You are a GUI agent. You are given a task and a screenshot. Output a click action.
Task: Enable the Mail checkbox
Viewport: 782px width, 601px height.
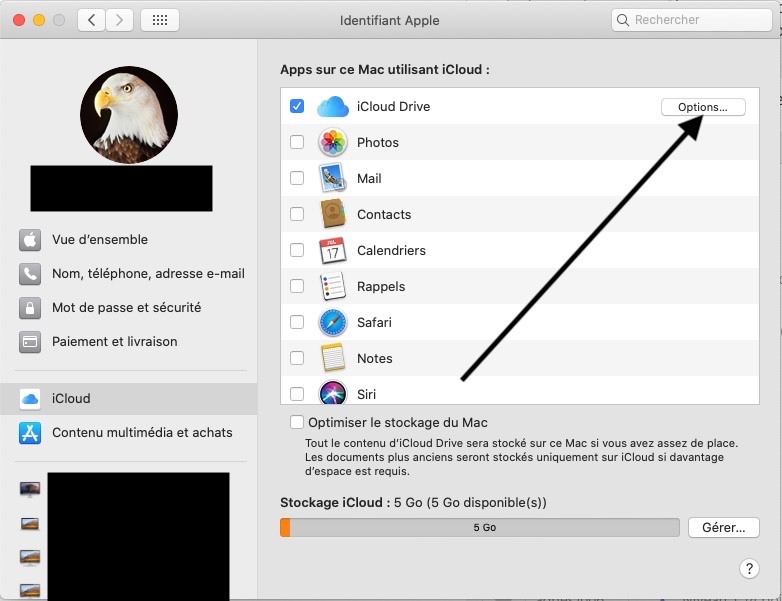(x=297, y=178)
